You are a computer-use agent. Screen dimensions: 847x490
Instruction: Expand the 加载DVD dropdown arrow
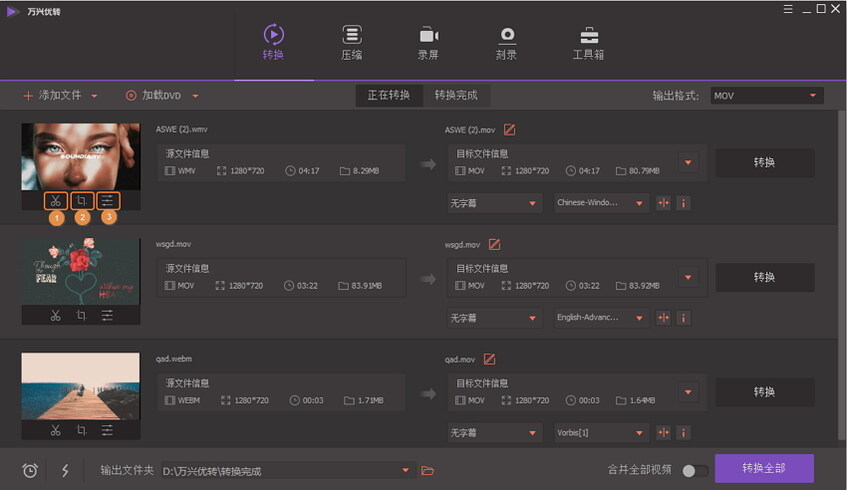point(195,96)
